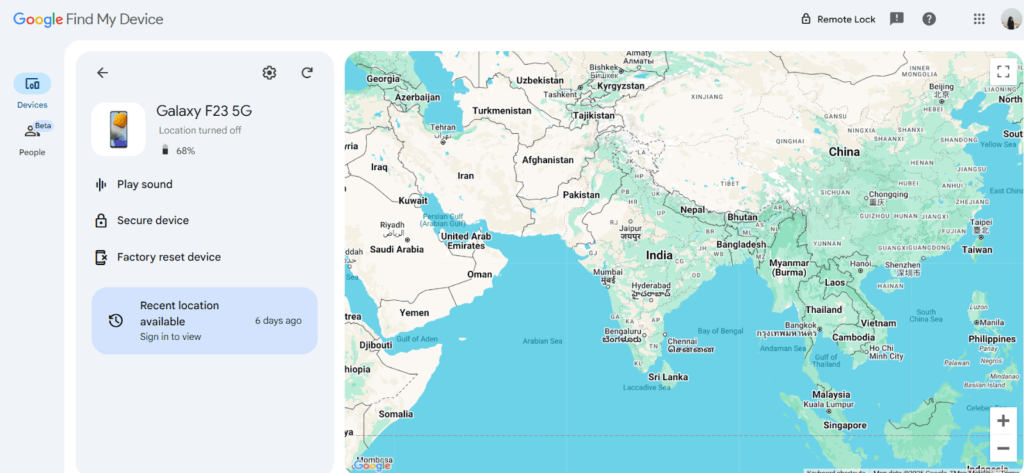Image resolution: width=1024 pixels, height=473 pixels.
Task: Click the Factory reset device option
Action: click(x=168, y=257)
